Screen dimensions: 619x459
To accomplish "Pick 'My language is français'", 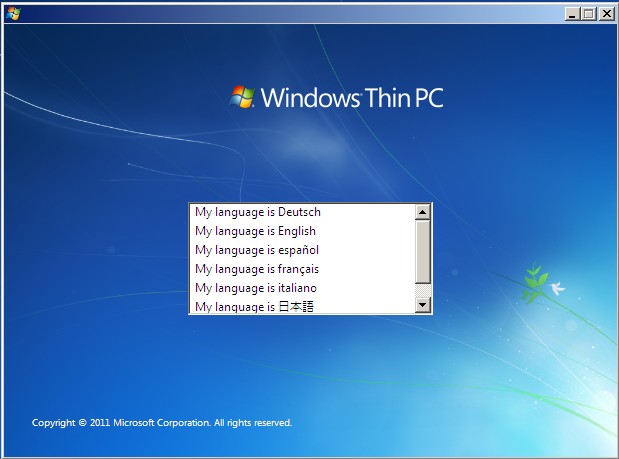I will tap(302, 269).
